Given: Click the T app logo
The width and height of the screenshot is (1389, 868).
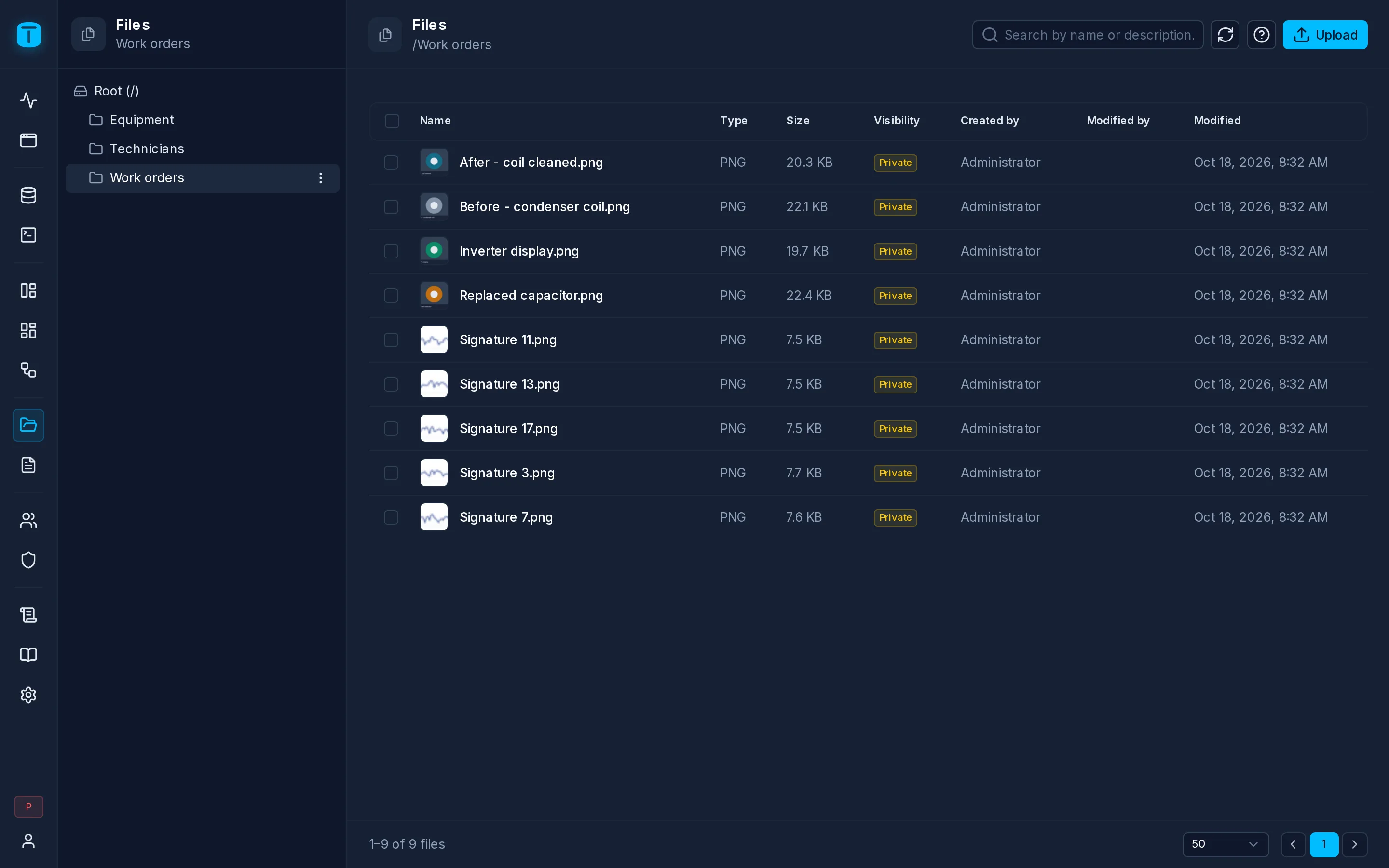Looking at the screenshot, I should [x=29, y=34].
